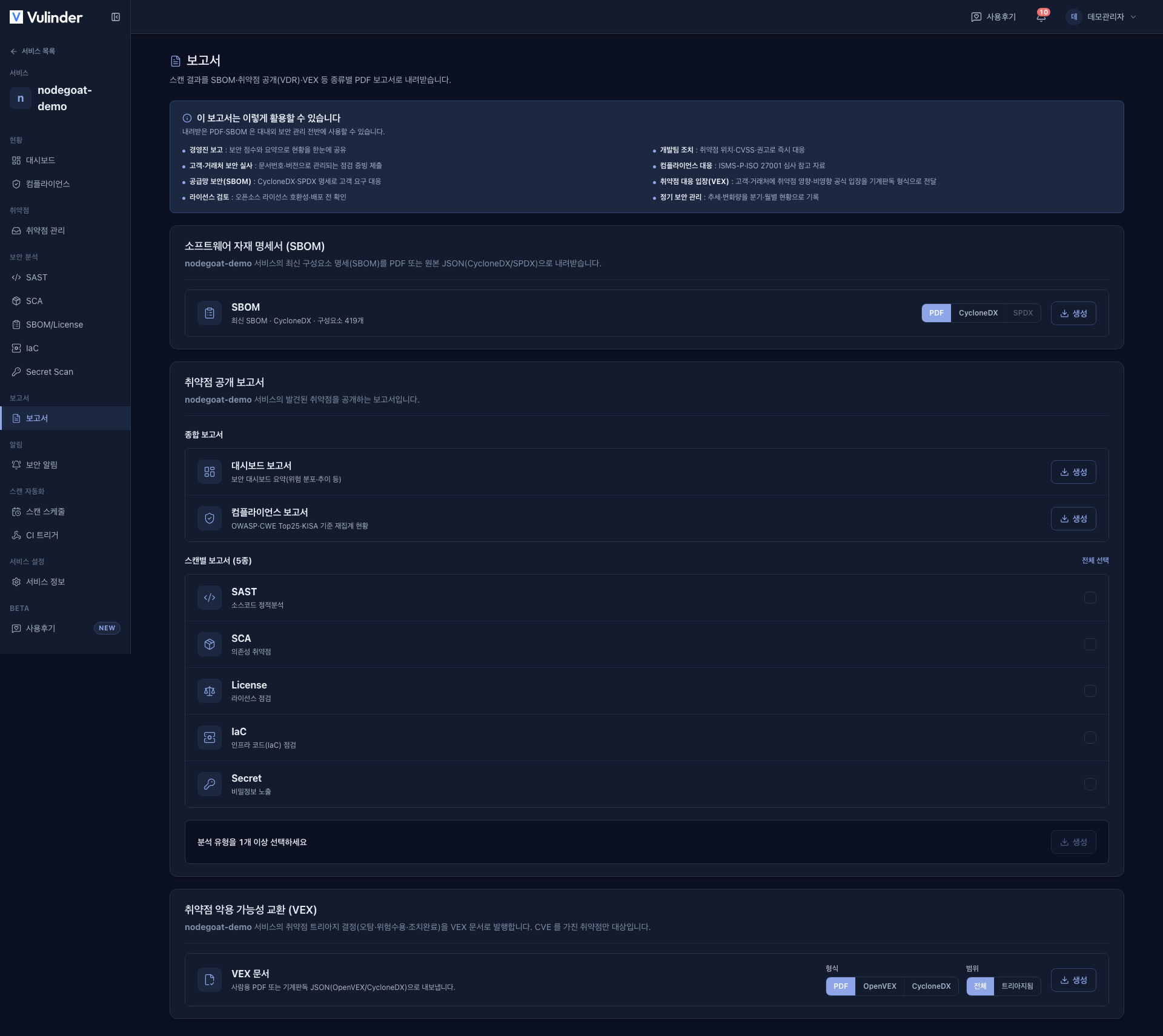
Task: Generate the 컴플라이언스 보고서
Action: point(1073,518)
